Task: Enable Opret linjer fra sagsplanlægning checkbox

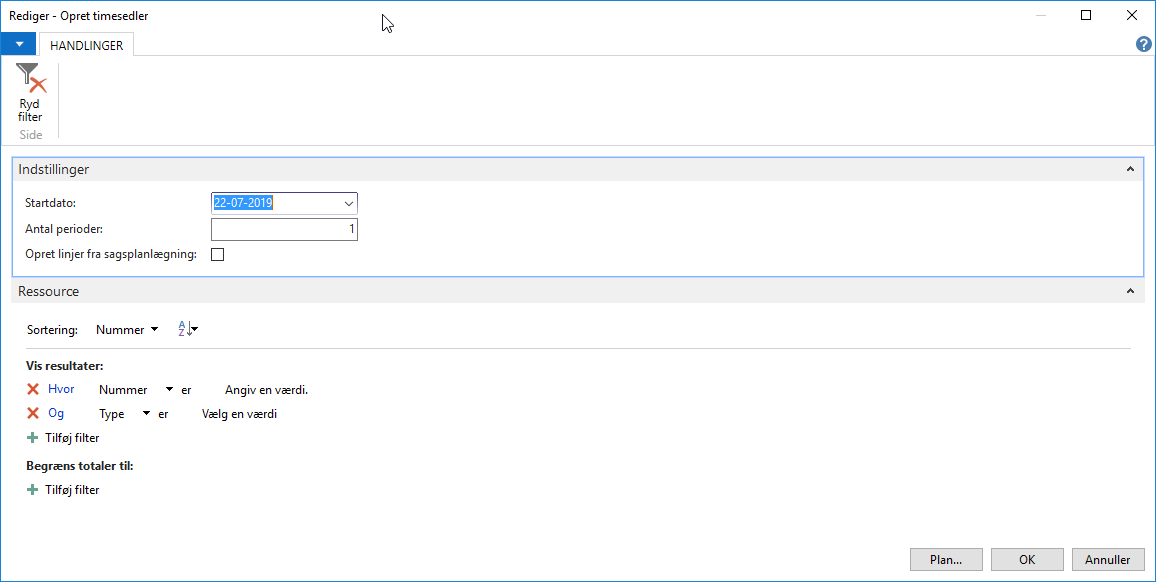Action: click(217, 254)
